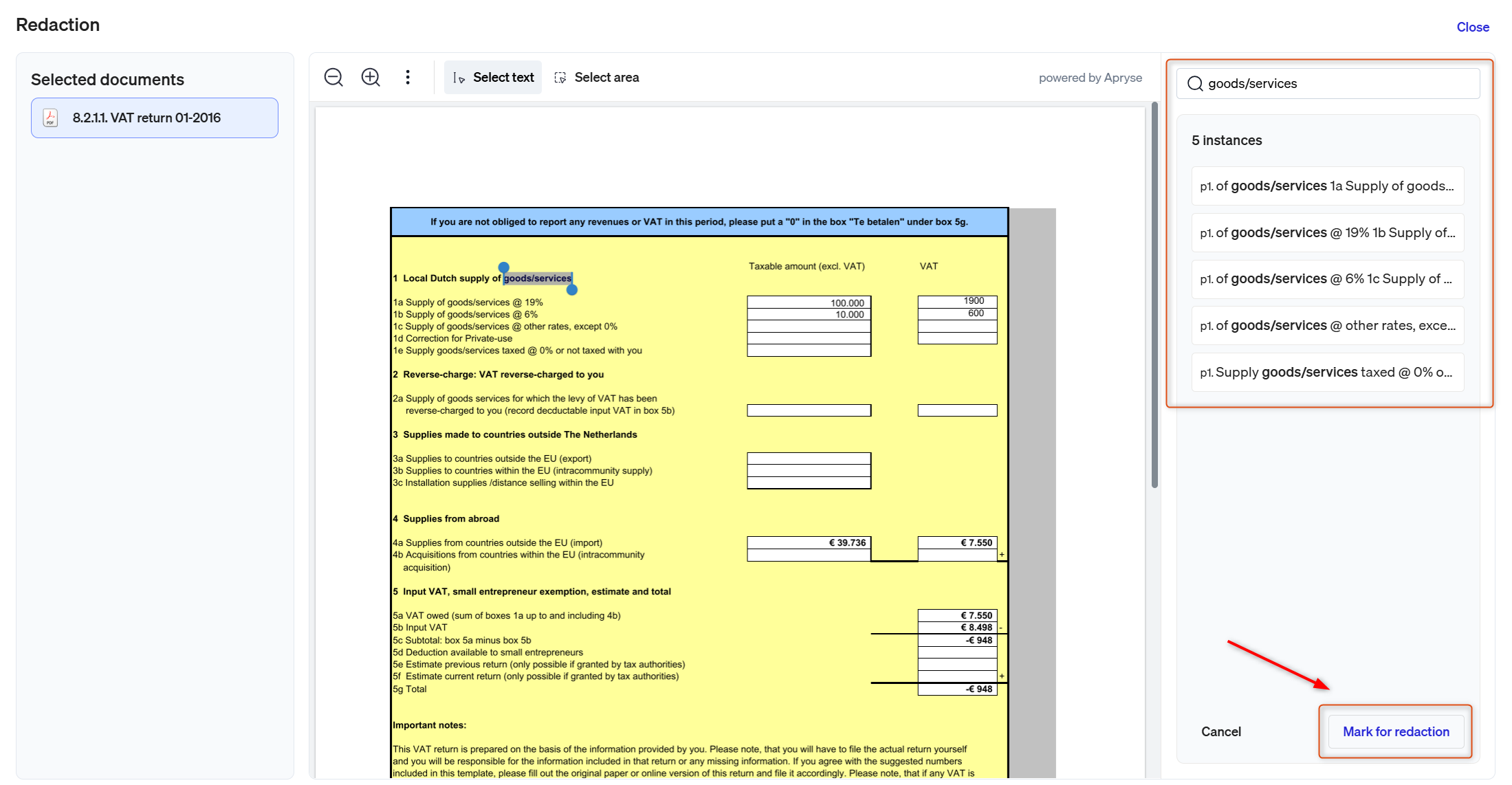Select document 8.2.1.1. VAT return 01-2016
This screenshot has width=1512, height=785.
[x=155, y=118]
